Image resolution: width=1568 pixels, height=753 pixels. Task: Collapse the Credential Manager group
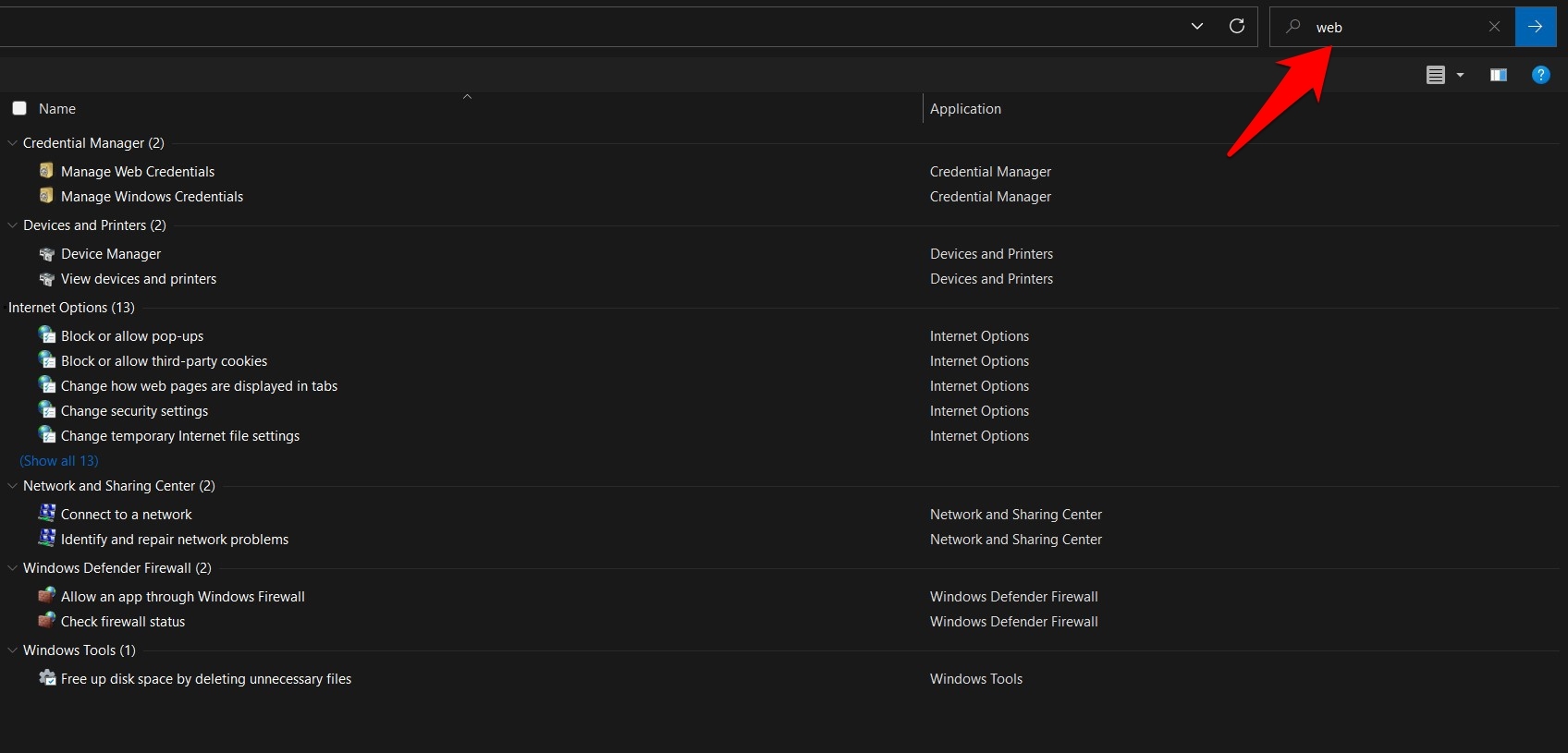click(13, 143)
